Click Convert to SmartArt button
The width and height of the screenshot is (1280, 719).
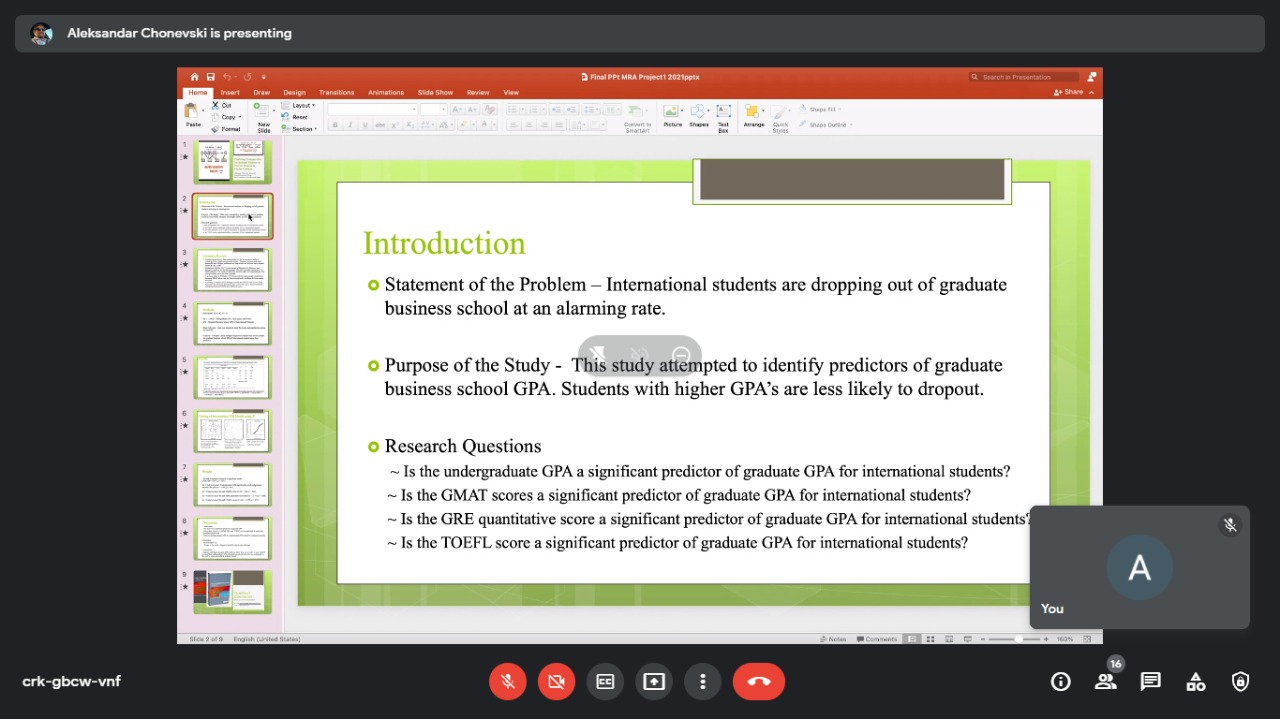[x=638, y=118]
